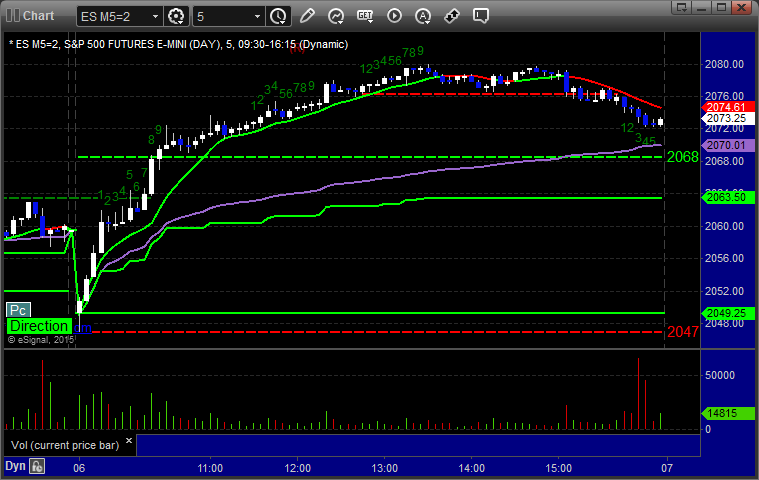Viewport: 759px width, 480px height.
Task: Toggle the Pc label on chart
Action: (19, 310)
